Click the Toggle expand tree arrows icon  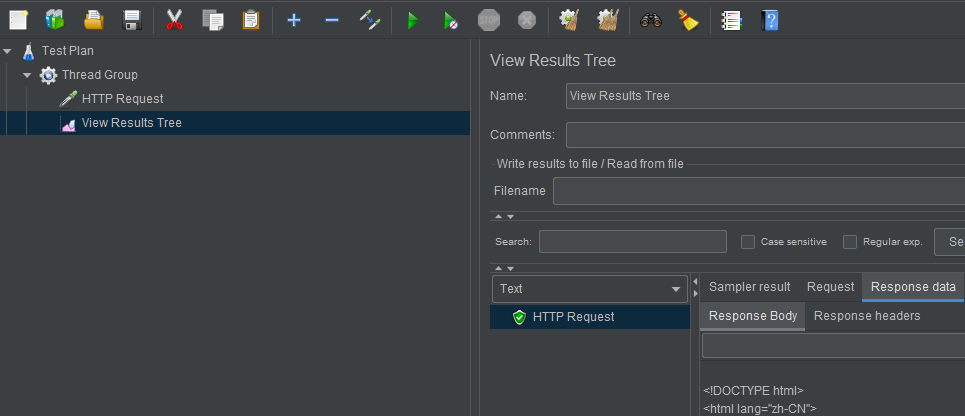pos(370,20)
